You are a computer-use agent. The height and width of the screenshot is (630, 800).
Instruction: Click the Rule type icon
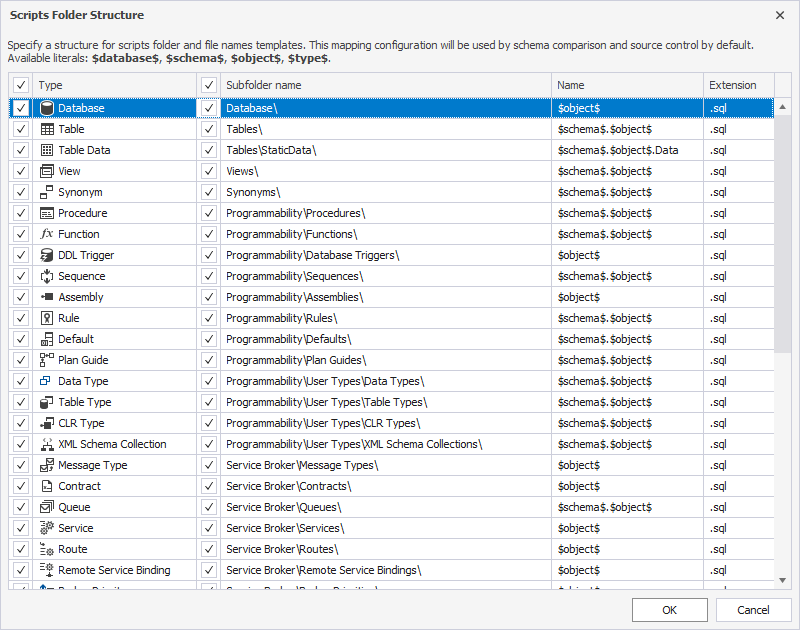coord(46,318)
